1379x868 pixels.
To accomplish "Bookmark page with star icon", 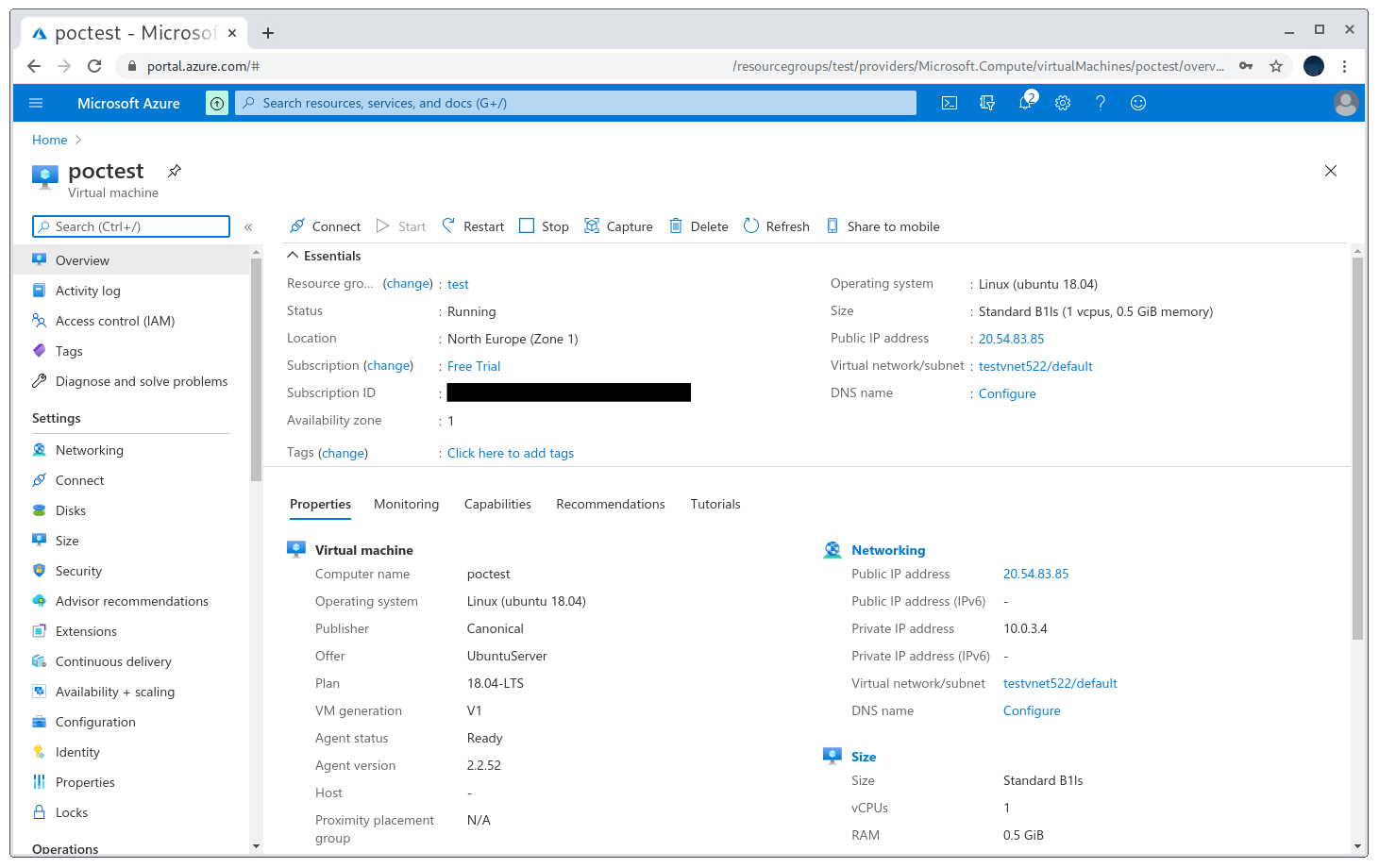I will pos(1276,66).
